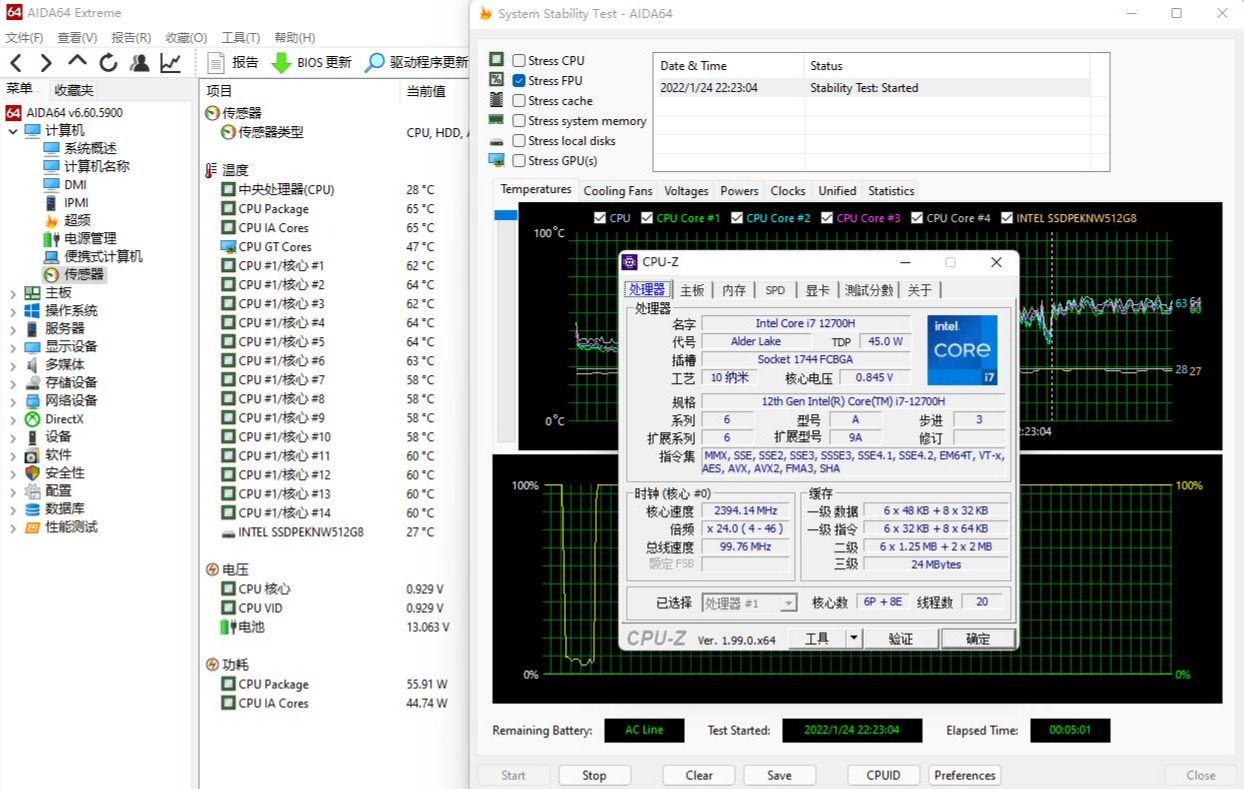Open Preferences in System Stability Test
This screenshot has height=789, width=1244.
click(965, 775)
